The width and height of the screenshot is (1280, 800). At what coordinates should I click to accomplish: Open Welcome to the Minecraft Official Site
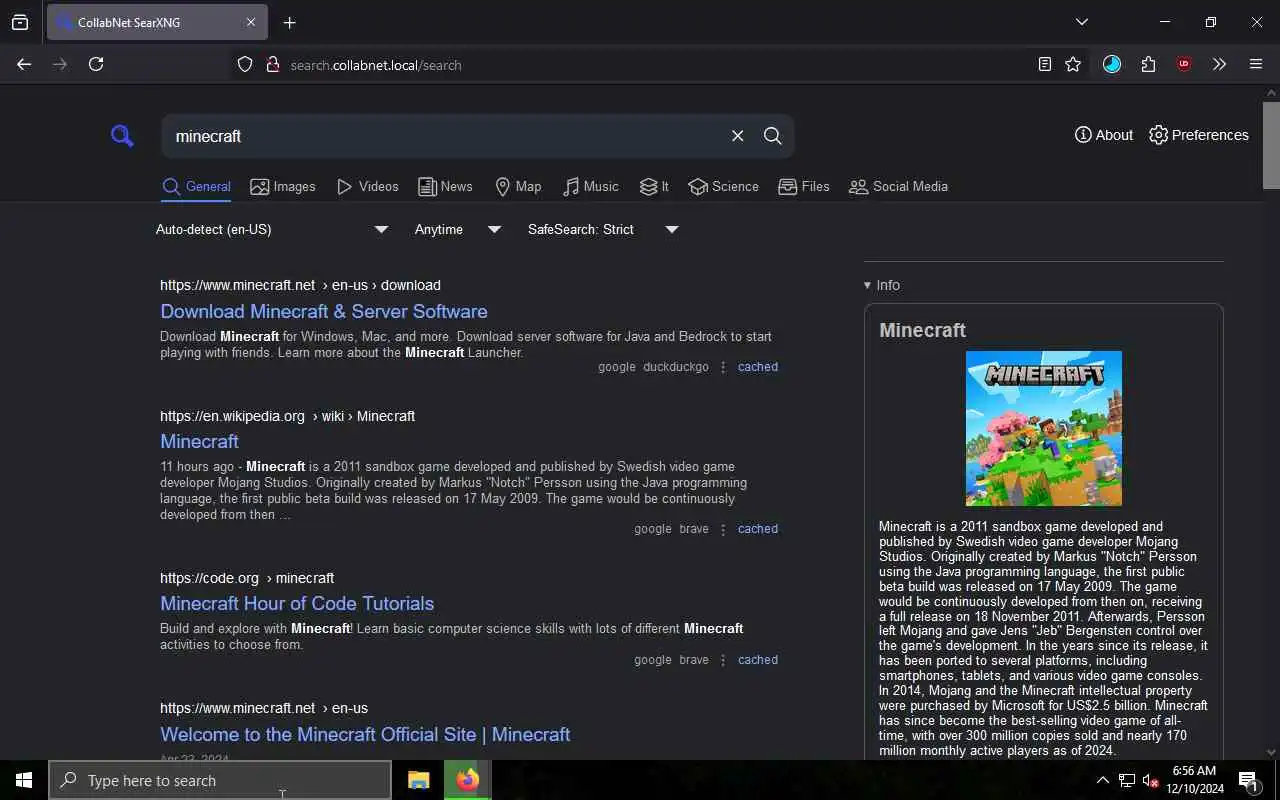point(365,734)
